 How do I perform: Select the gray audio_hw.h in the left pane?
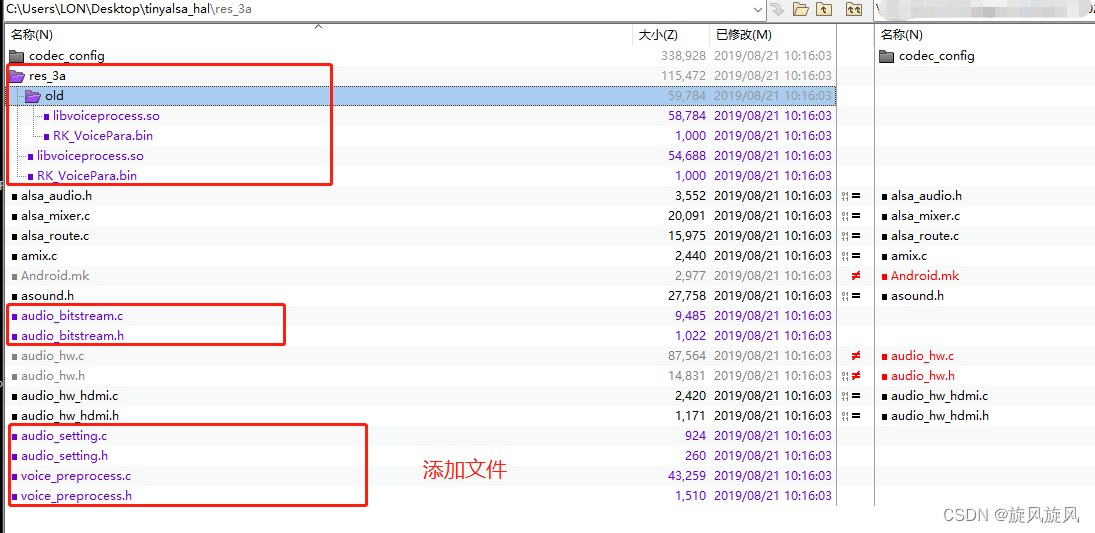(53, 376)
